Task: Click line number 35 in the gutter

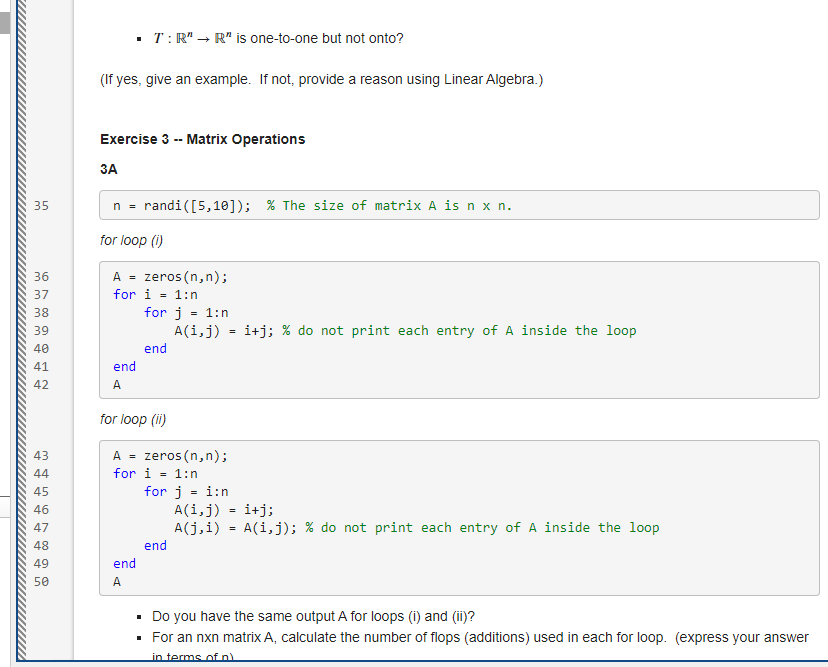Action: [x=40, y=205]
